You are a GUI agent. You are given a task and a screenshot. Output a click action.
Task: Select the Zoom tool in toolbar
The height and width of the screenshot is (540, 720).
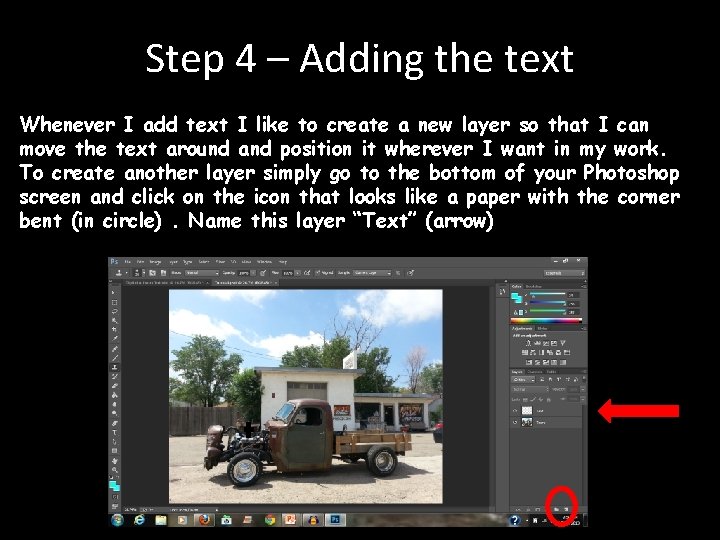pos(114,470)
